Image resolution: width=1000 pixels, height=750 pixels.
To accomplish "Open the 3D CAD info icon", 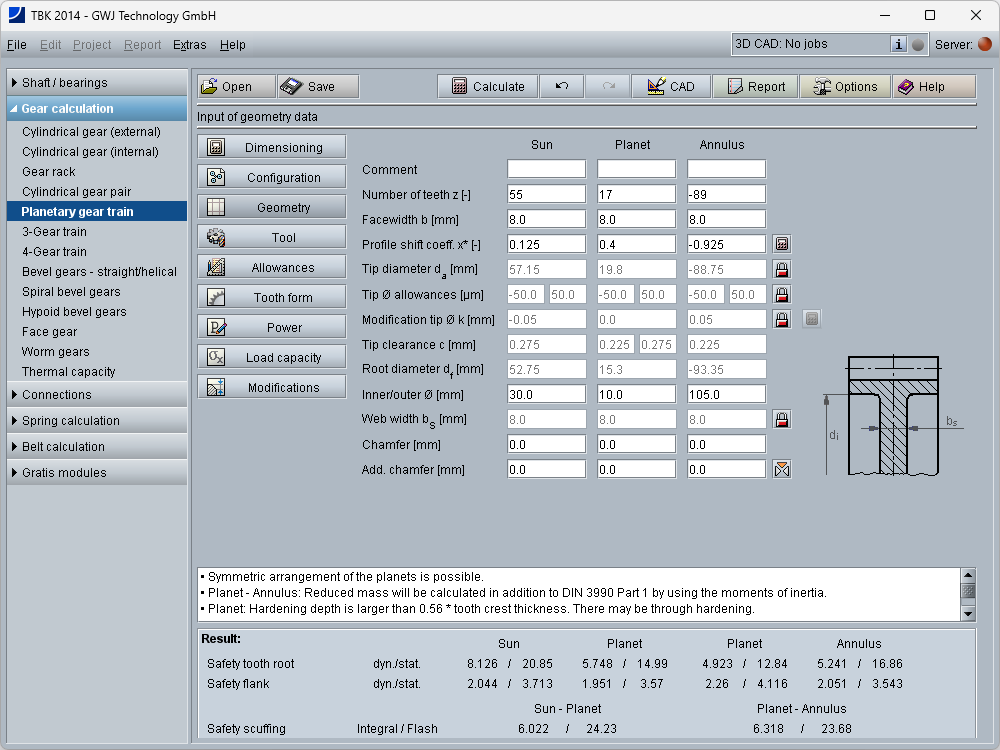I will coord(898,44).
